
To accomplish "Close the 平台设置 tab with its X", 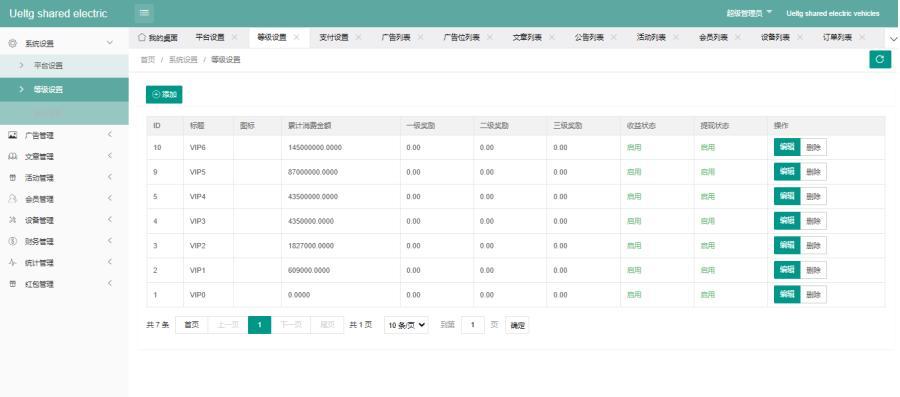I will [234, 37].
